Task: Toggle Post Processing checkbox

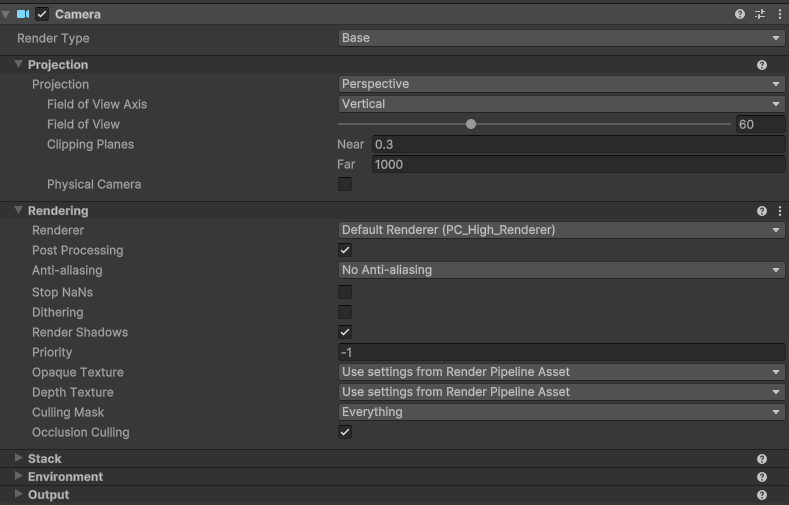Action: click(x=345, y=250)
